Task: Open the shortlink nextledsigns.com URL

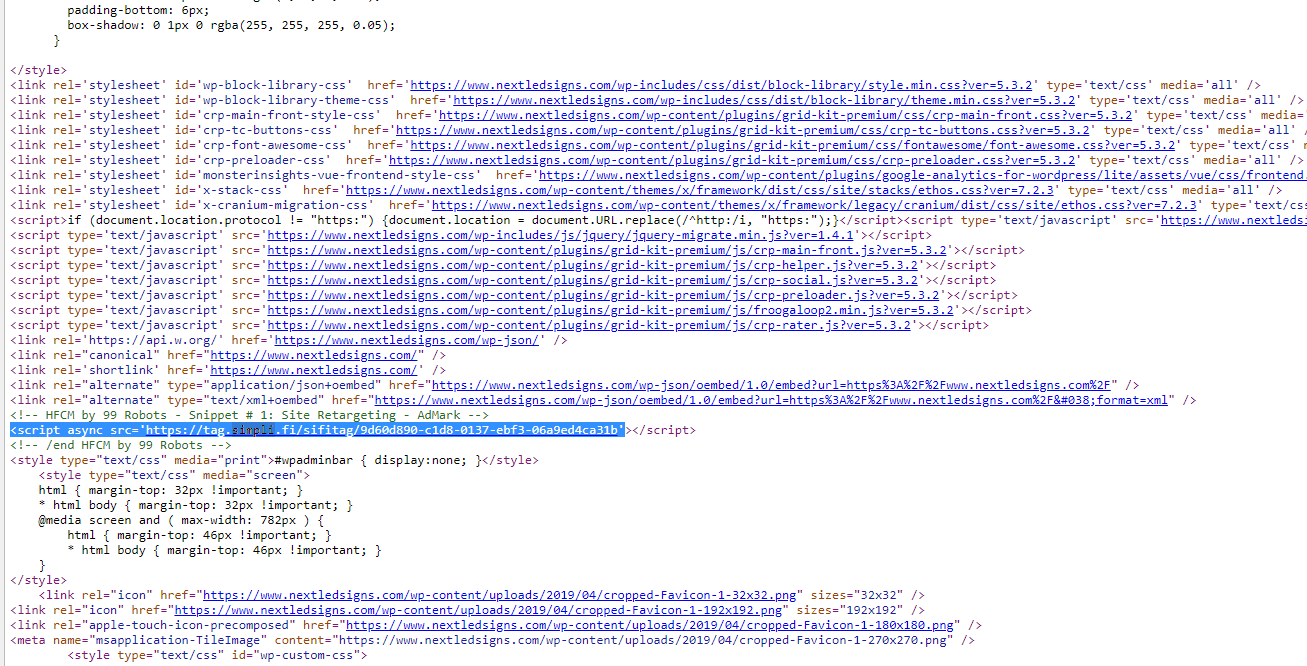Action: click(312, 370)
